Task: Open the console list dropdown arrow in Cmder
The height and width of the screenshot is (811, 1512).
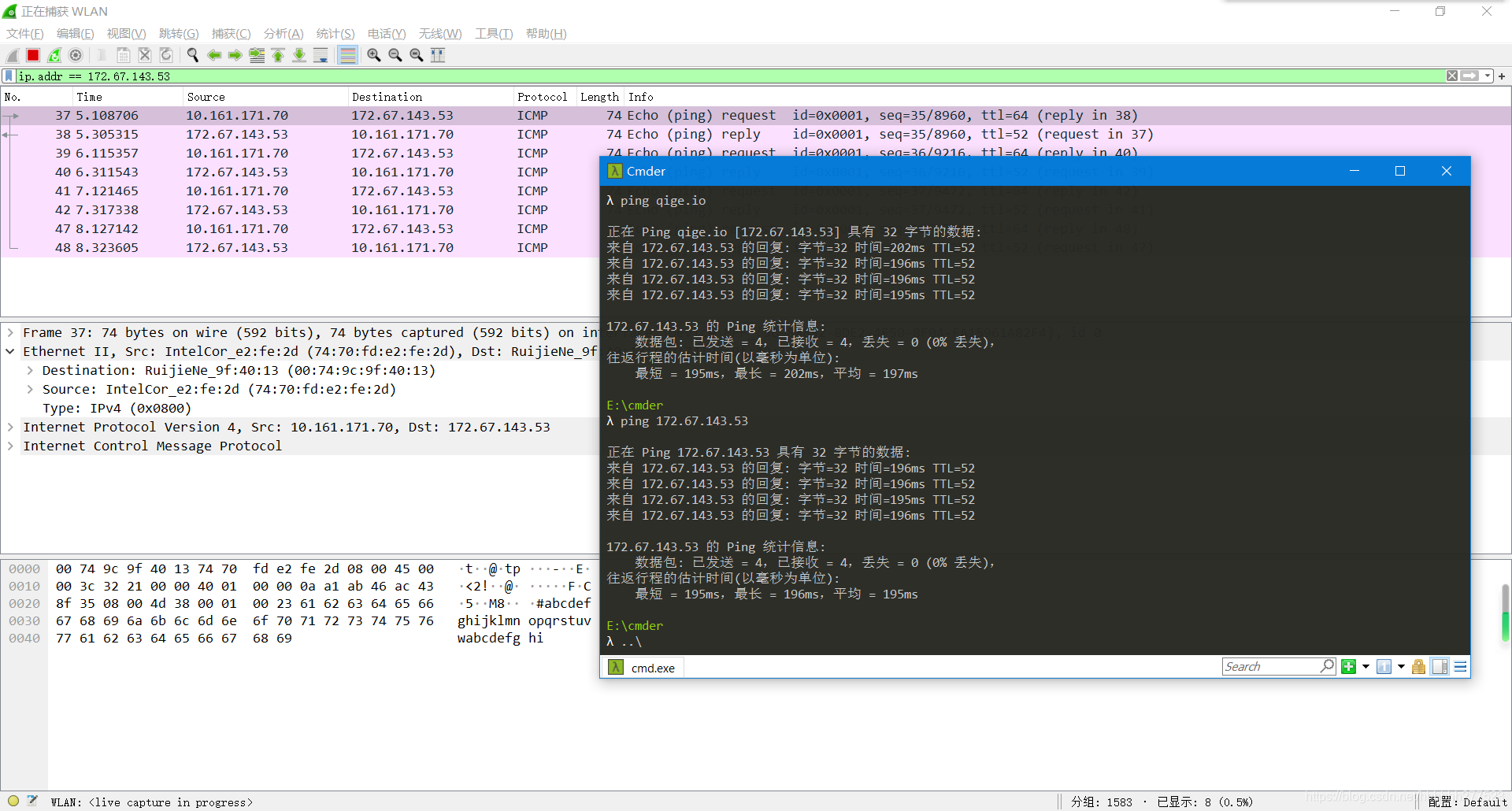Action: click(1401, 667)
